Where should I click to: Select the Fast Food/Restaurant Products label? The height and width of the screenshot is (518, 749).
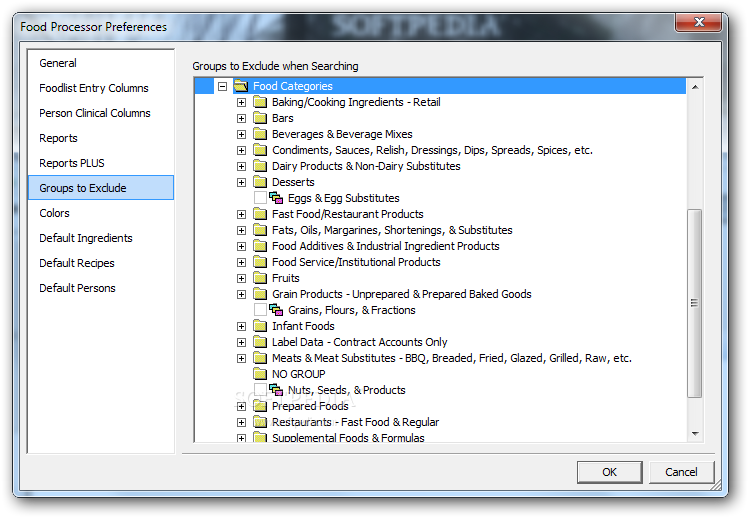coord(348,214)
